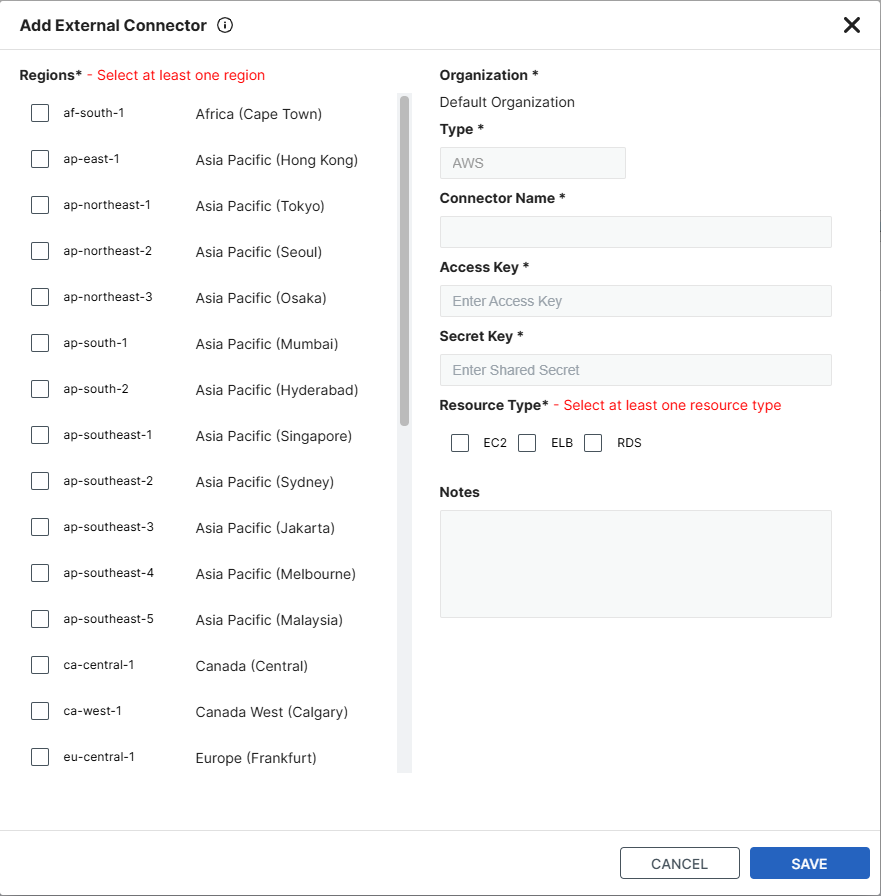Click the Connector Name input field
The image size is (881, 896).
click(635, 231)
